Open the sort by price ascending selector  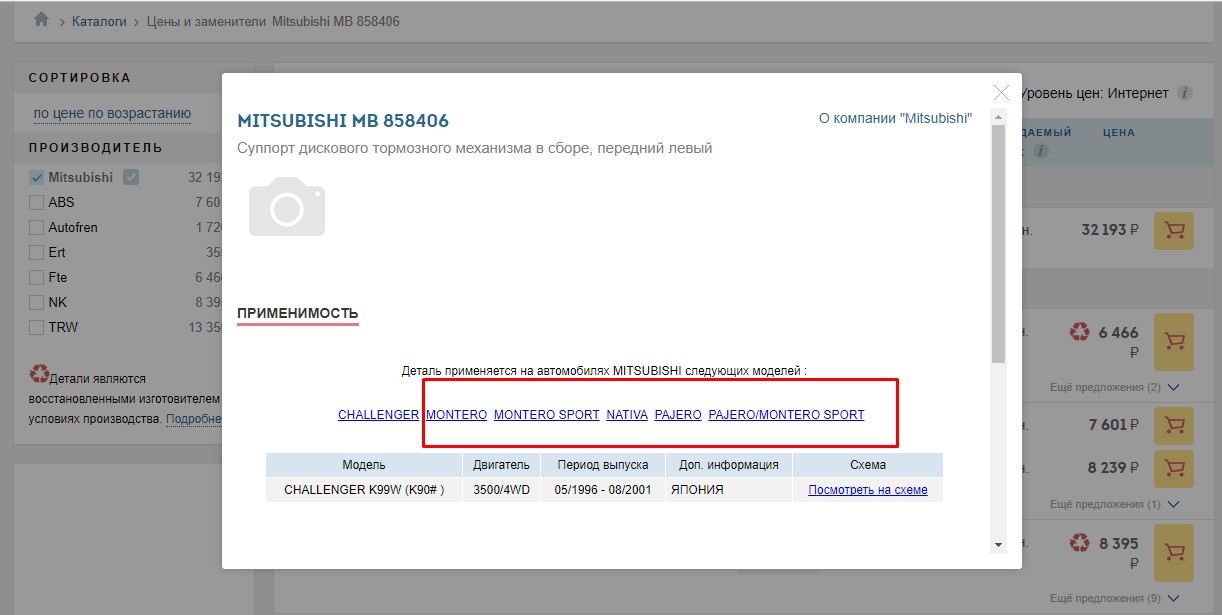click(x=112, y=113)
